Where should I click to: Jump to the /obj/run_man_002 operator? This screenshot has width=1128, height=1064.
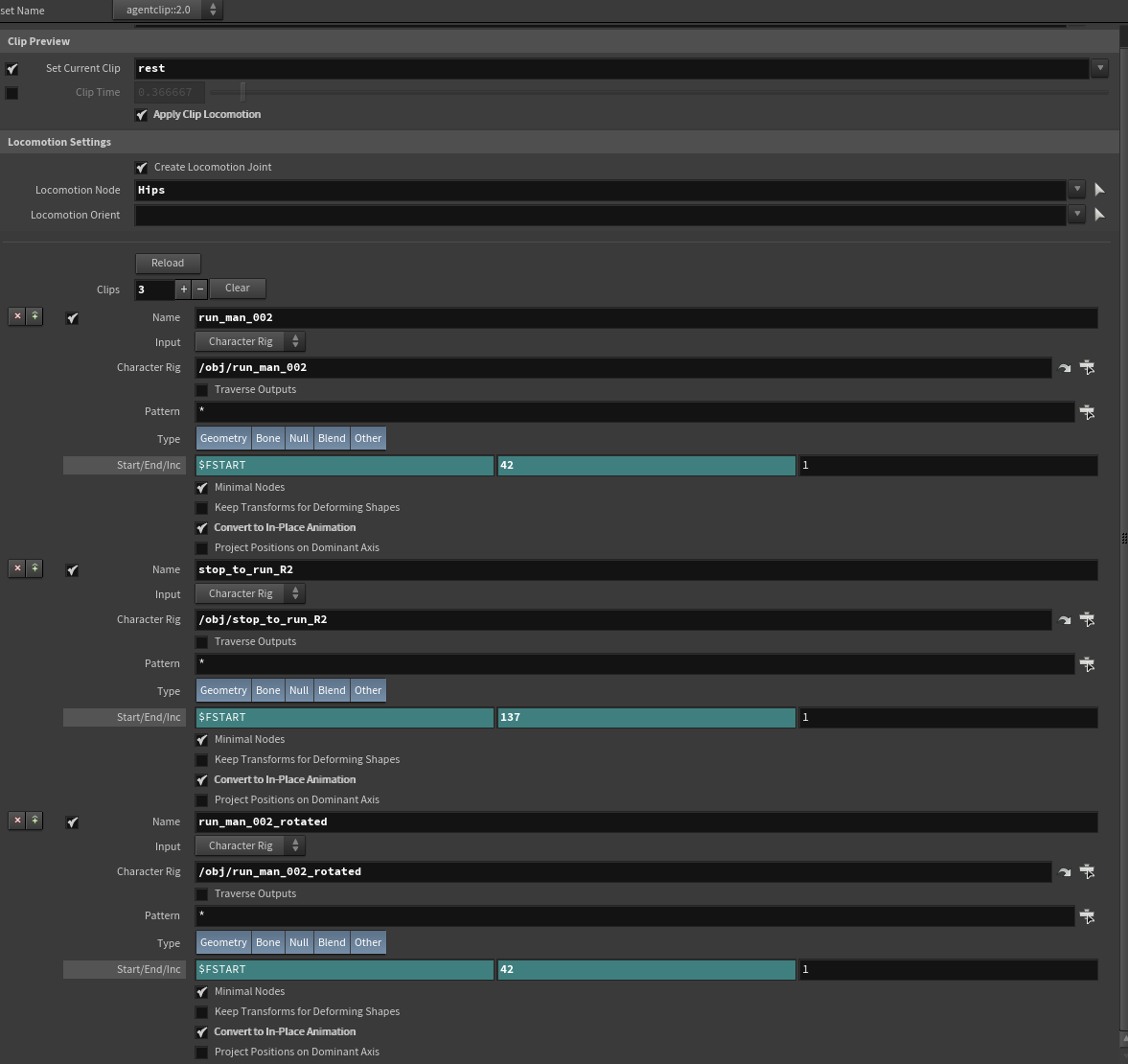click(x=1065, y=368)
